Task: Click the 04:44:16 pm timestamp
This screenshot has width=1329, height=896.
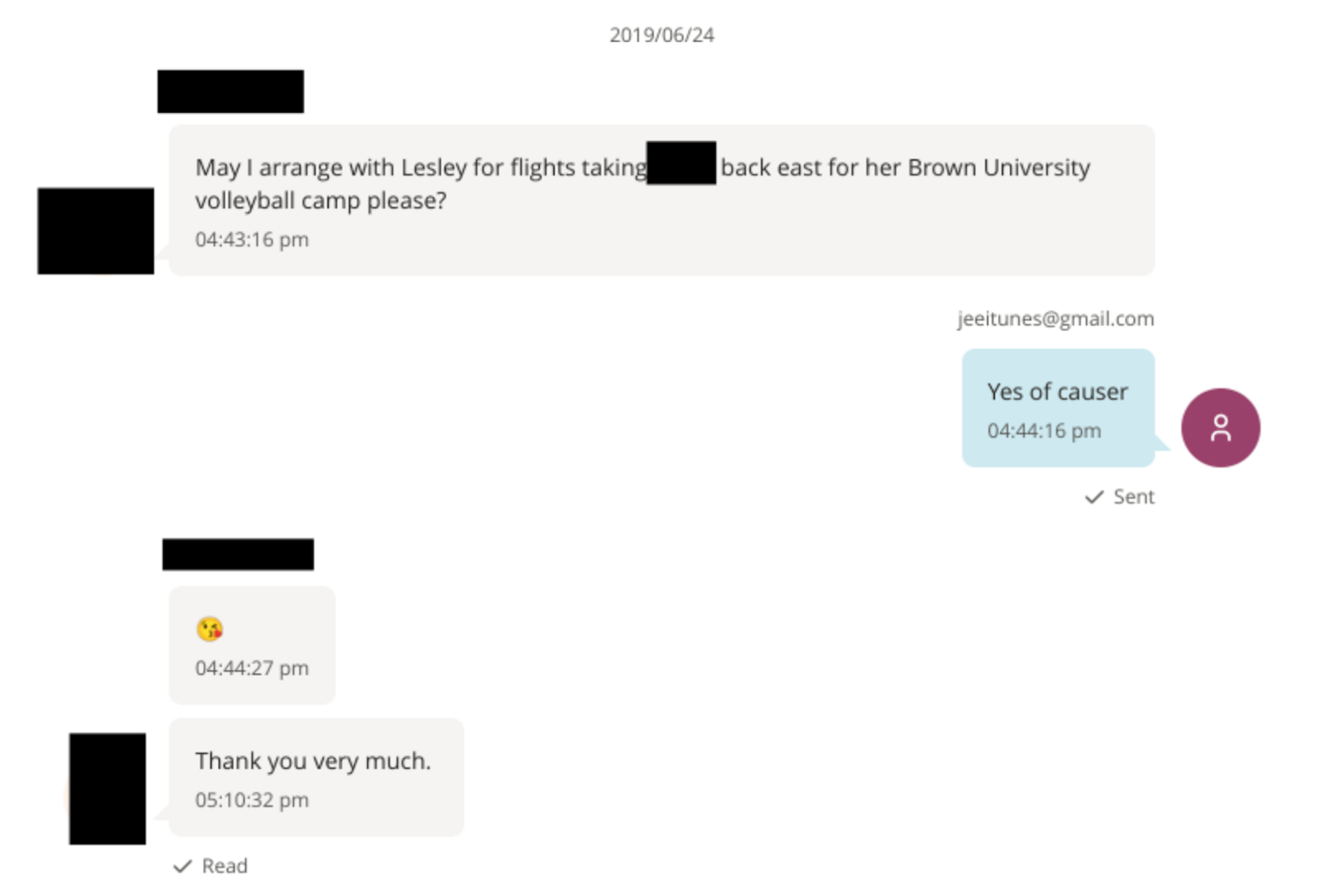Action: point(1043,431)
